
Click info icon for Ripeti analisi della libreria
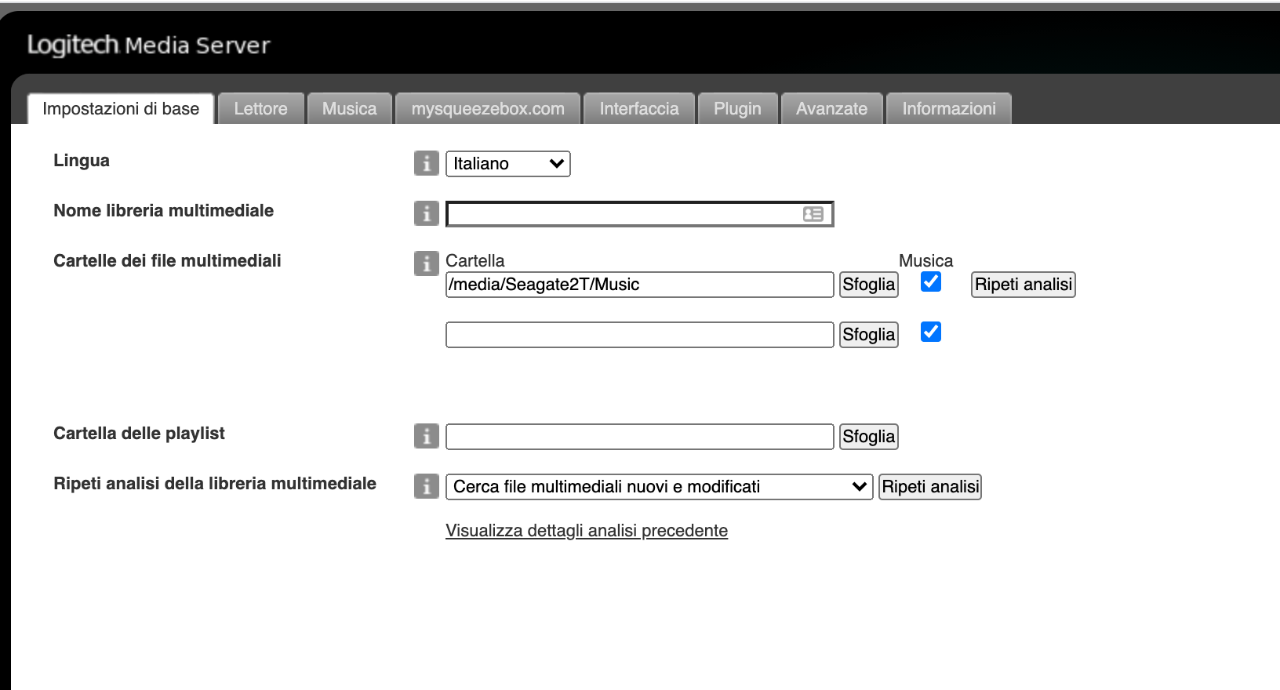(426, 486)
